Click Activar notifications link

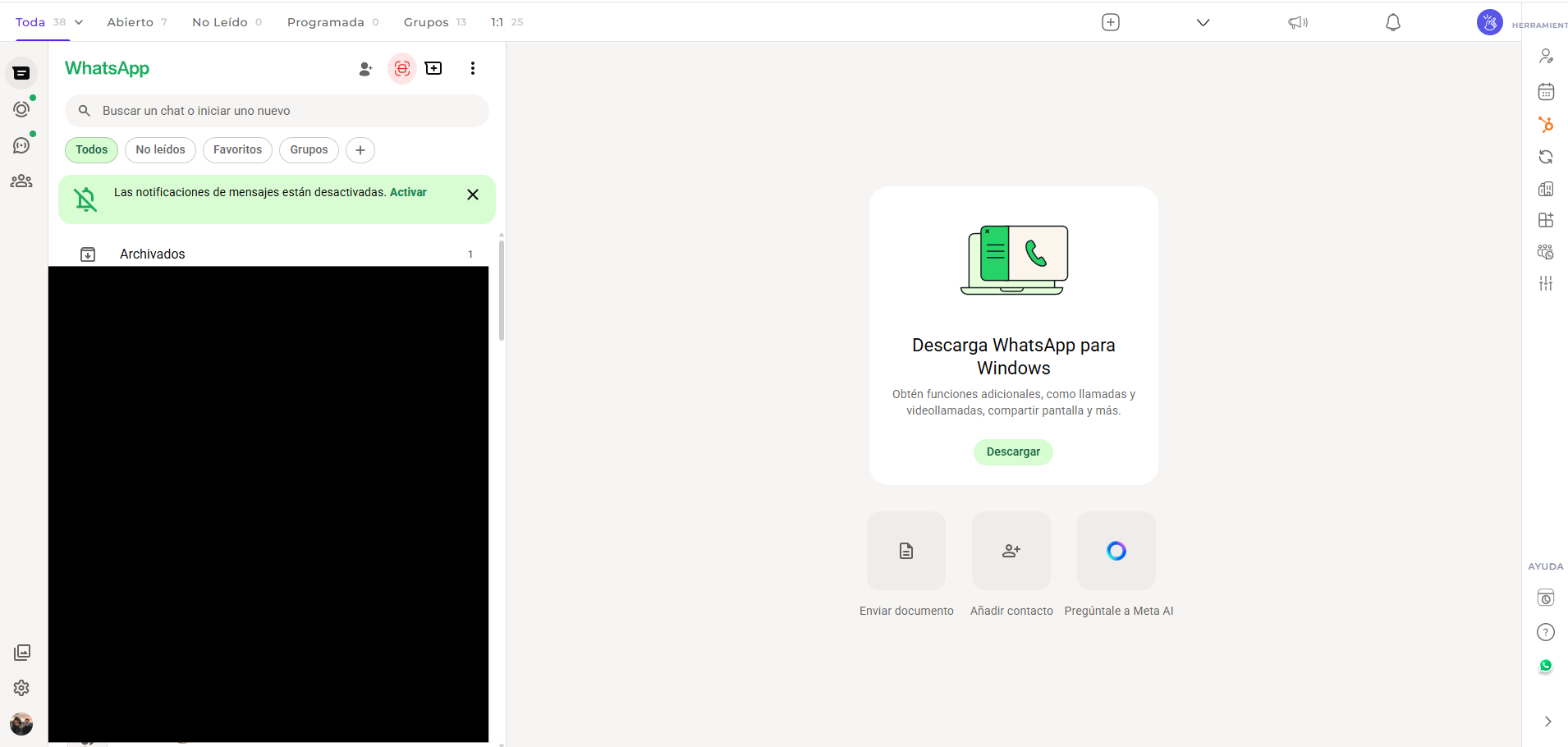tap(408, 192)
